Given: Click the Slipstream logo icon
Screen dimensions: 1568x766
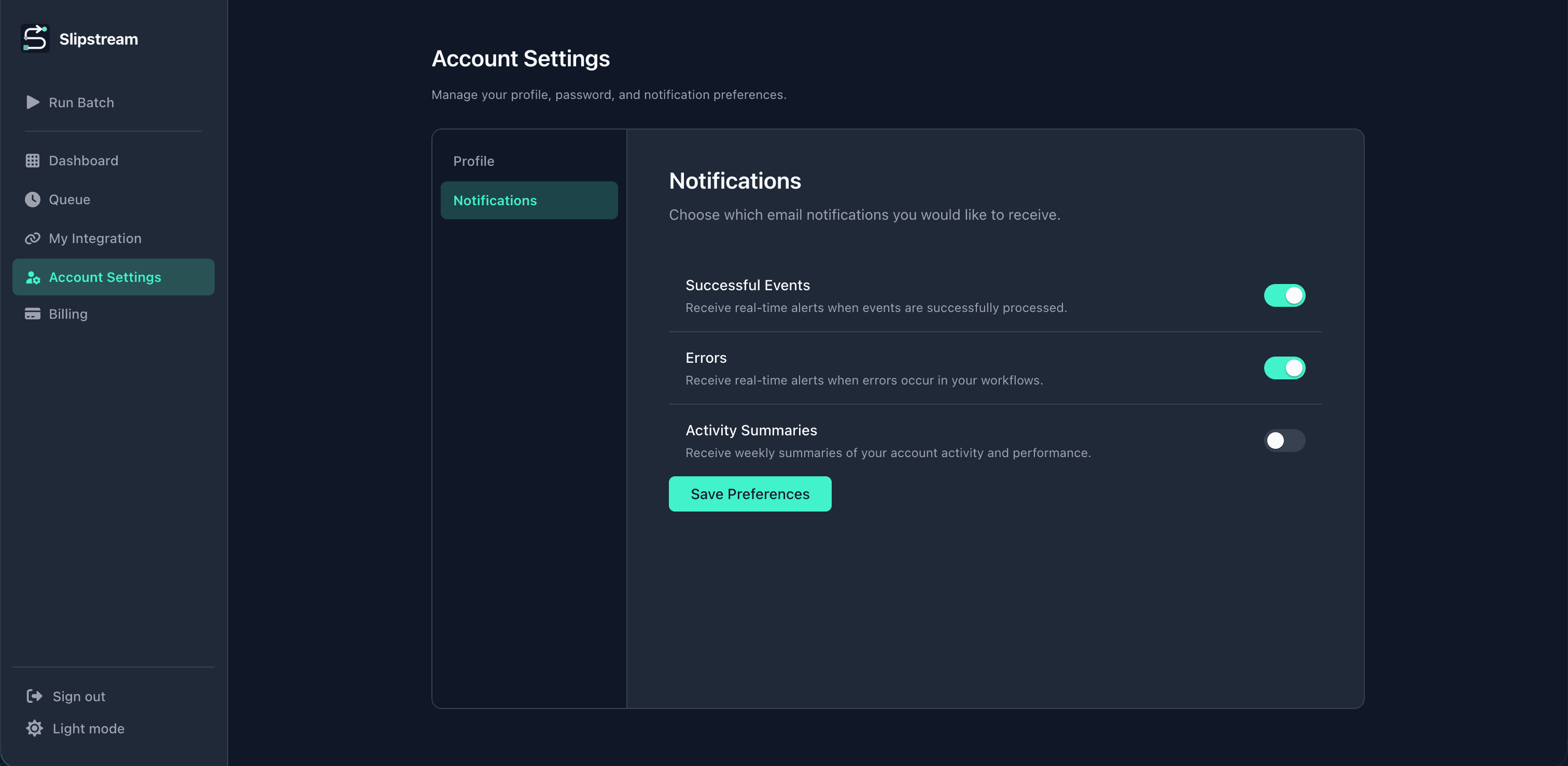Looking at the screenshot, I should click(35, 38).
